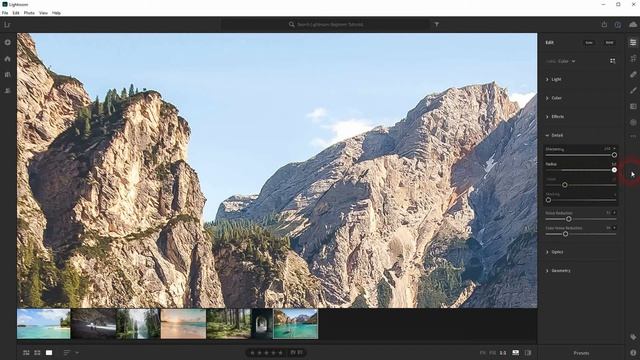Open the Edit menu
Image resolution: width=640 pixels, height=360 pixels.
pos(16,13)
